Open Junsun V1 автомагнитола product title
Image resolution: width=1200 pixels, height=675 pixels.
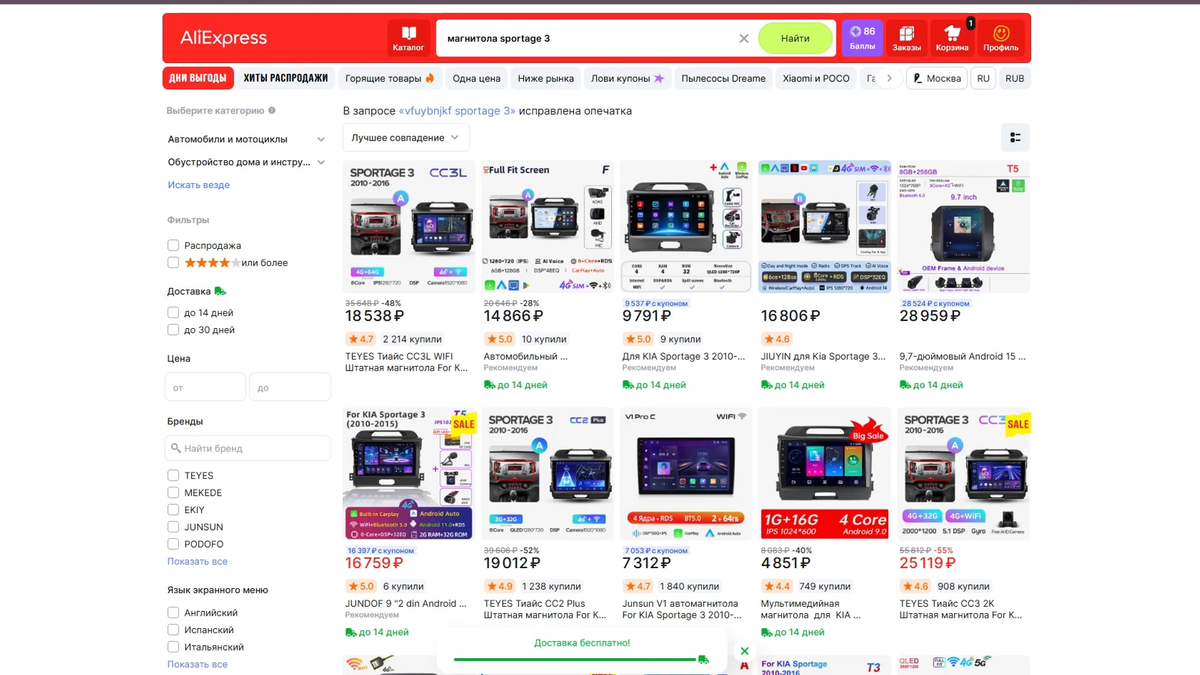point(683,609)
